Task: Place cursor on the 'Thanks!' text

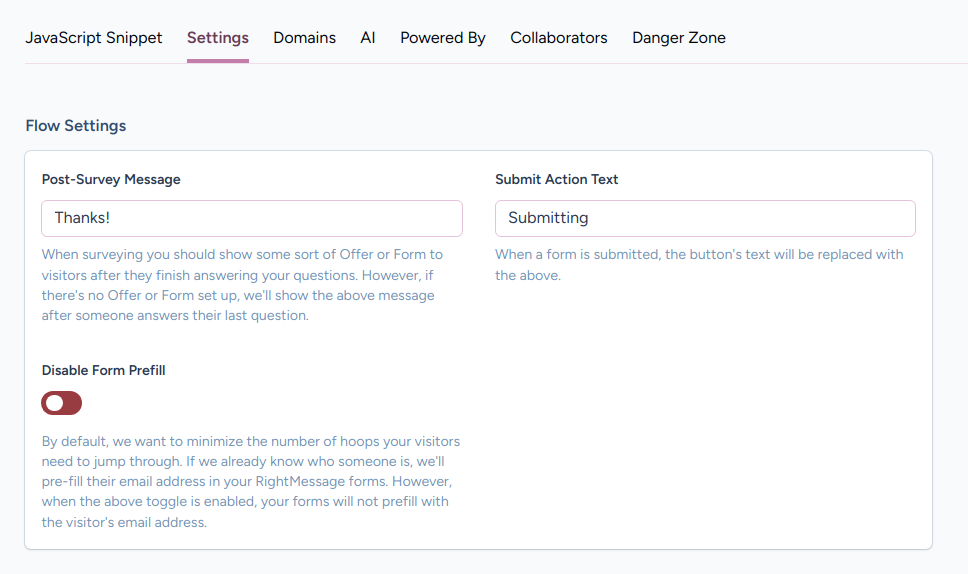Action: tap(82, 218)
